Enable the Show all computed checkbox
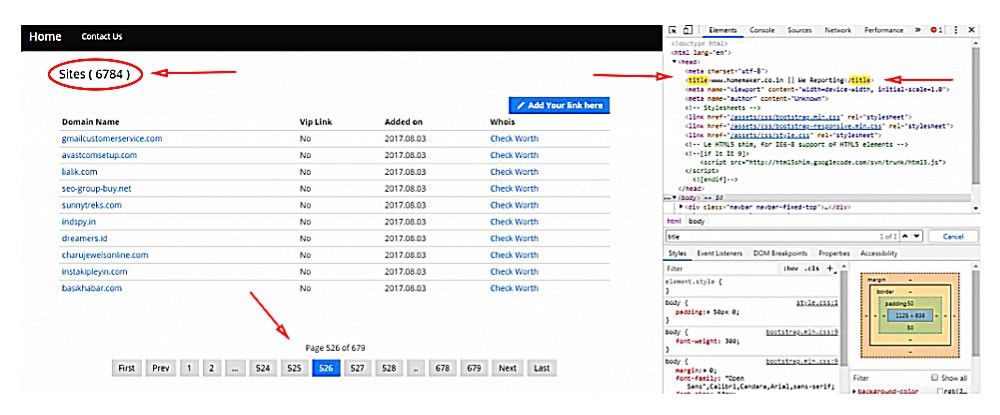 [935, 377]
